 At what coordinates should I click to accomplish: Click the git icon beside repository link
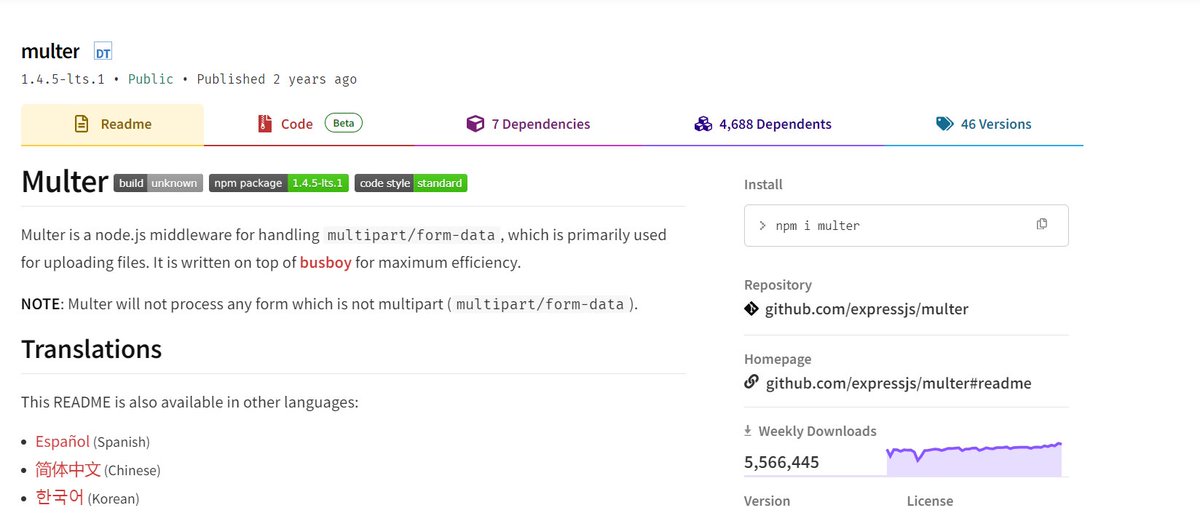point(752,309)
